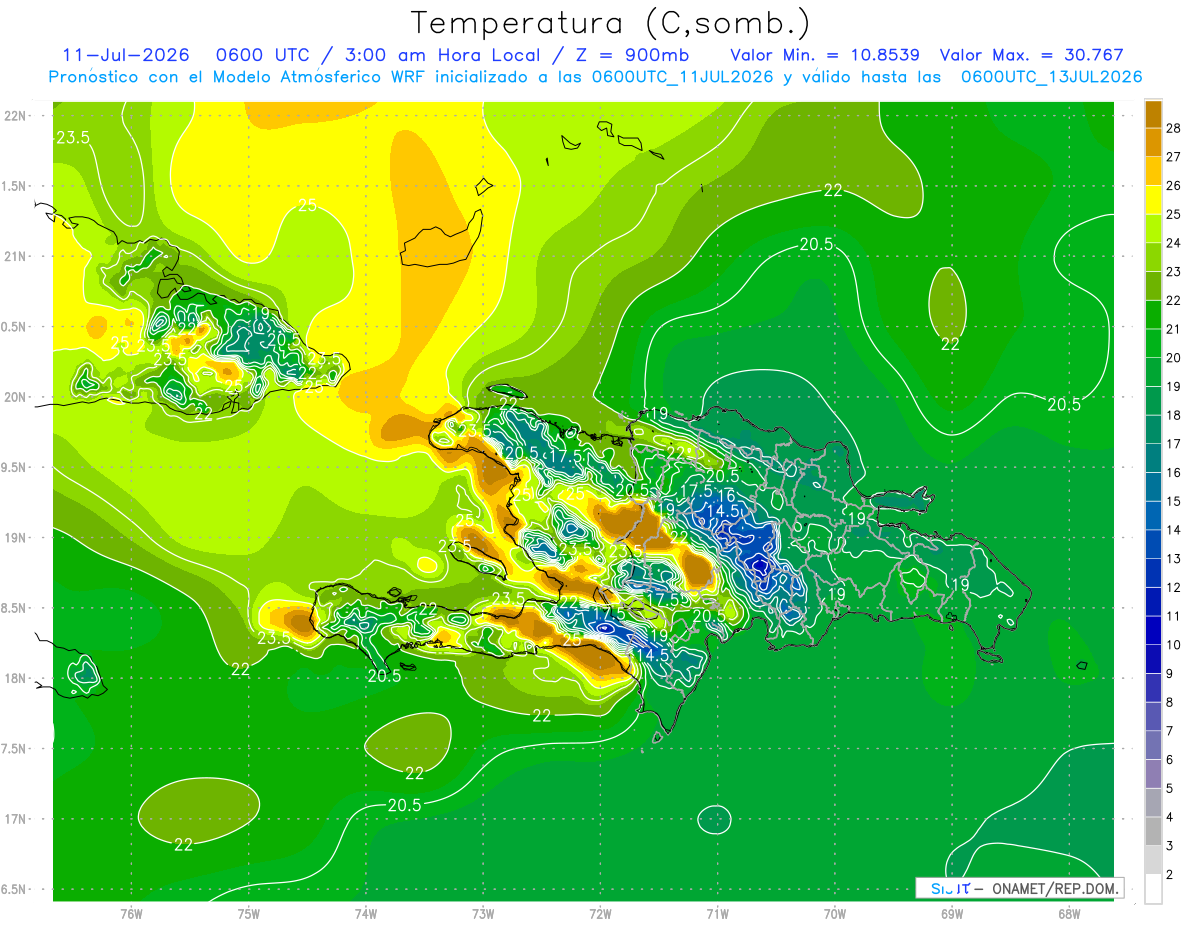
Task: Click the "Valor Max. = 30.767" readout
Action: [1032, 55]
